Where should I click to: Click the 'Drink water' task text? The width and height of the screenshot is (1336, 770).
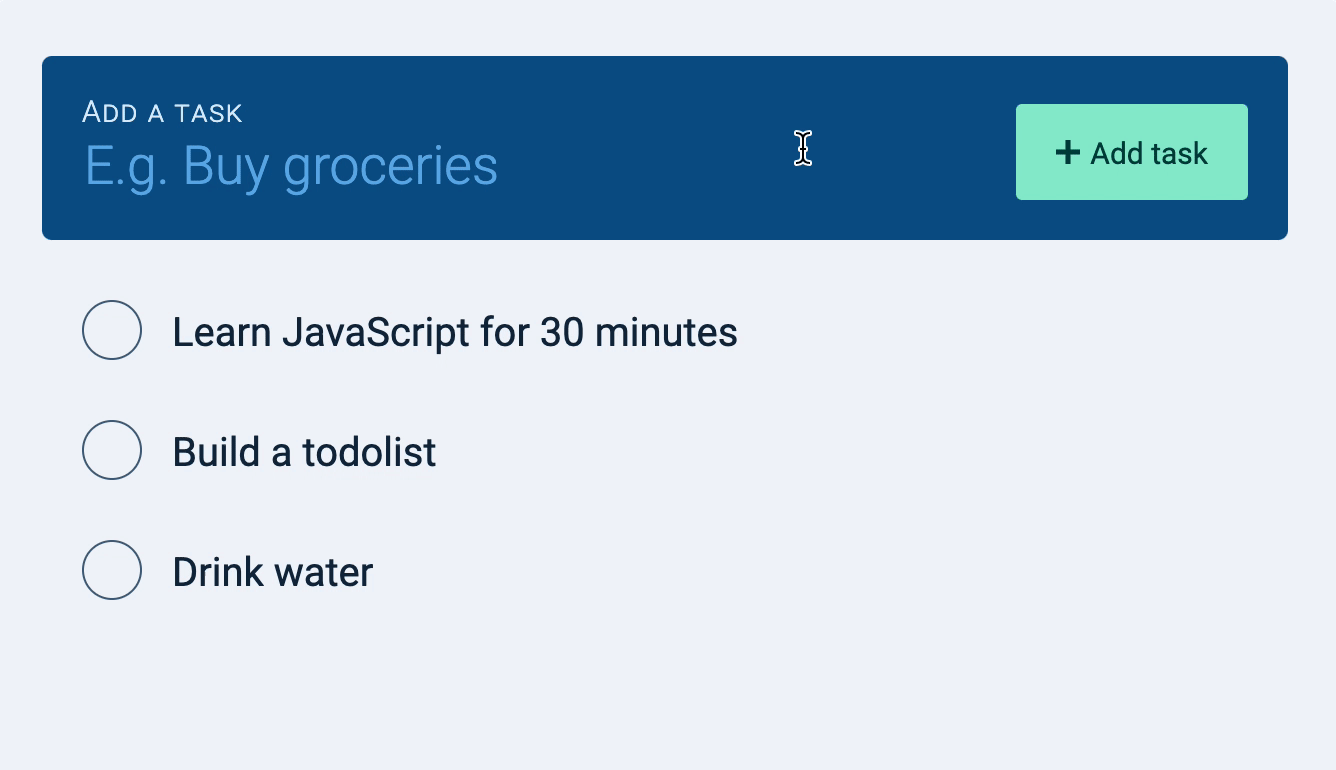point(272,572)
